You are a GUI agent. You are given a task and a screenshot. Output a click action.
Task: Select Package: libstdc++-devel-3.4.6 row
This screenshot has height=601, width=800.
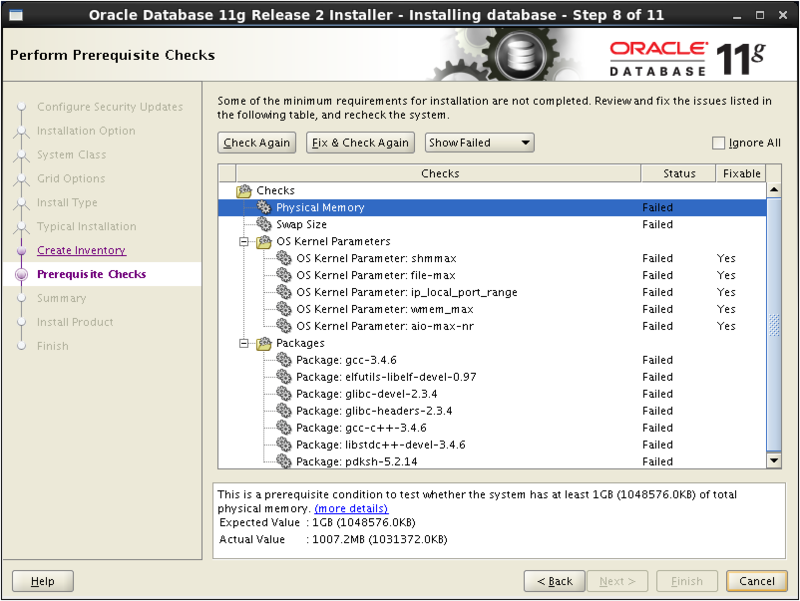tap(492, 444)
